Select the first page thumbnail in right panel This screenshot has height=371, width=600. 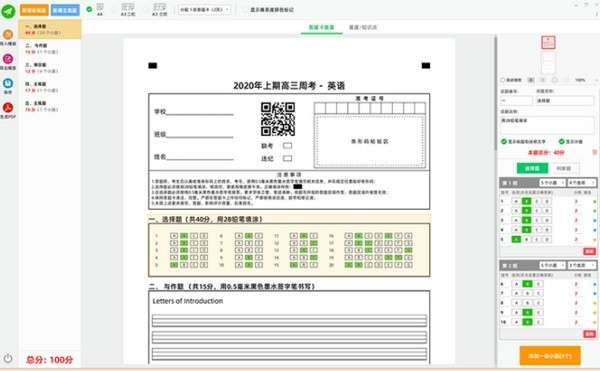tap(548, 42)
